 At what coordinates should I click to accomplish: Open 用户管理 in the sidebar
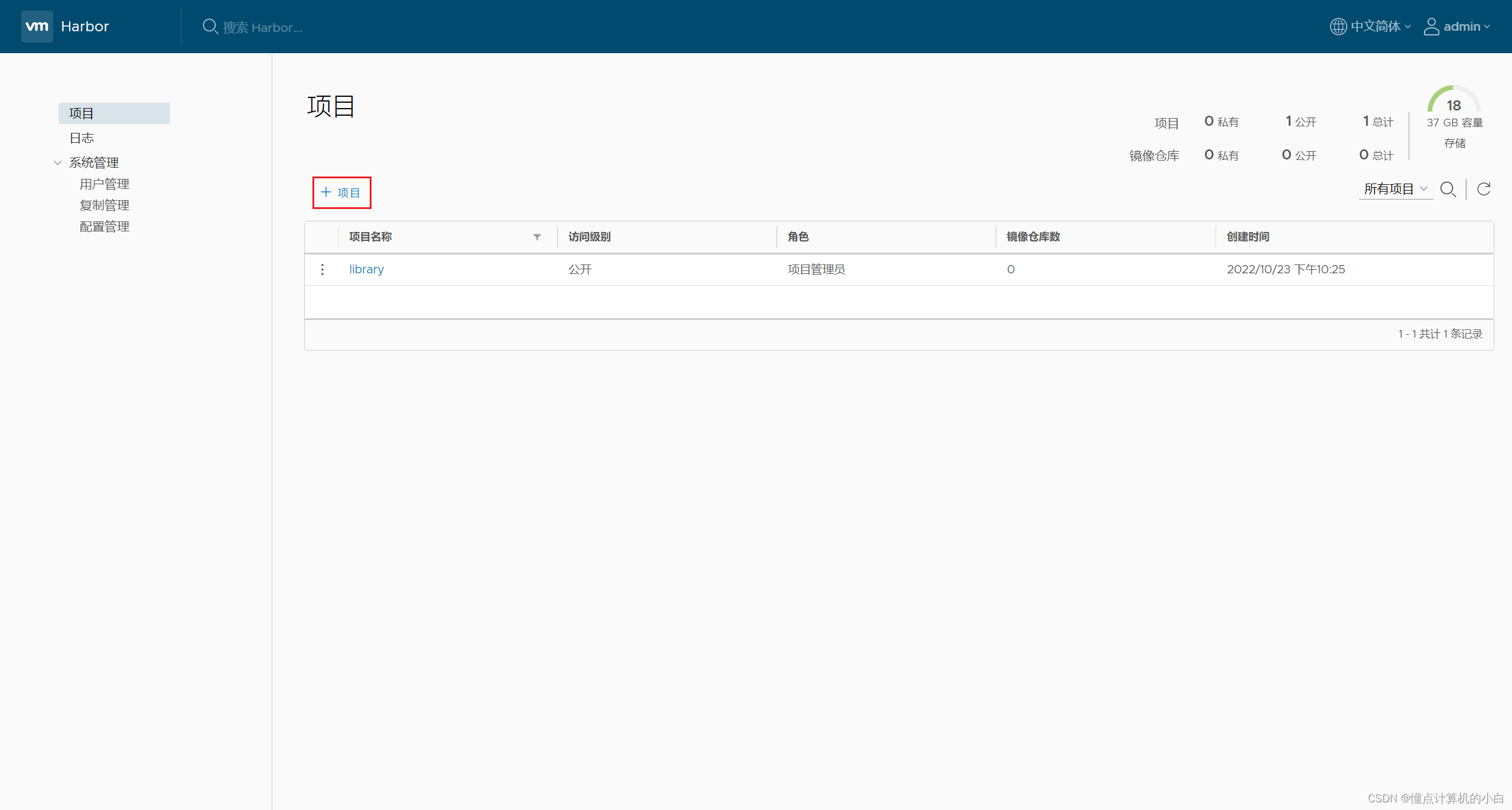pyautogui.click(x=105, y=184)
